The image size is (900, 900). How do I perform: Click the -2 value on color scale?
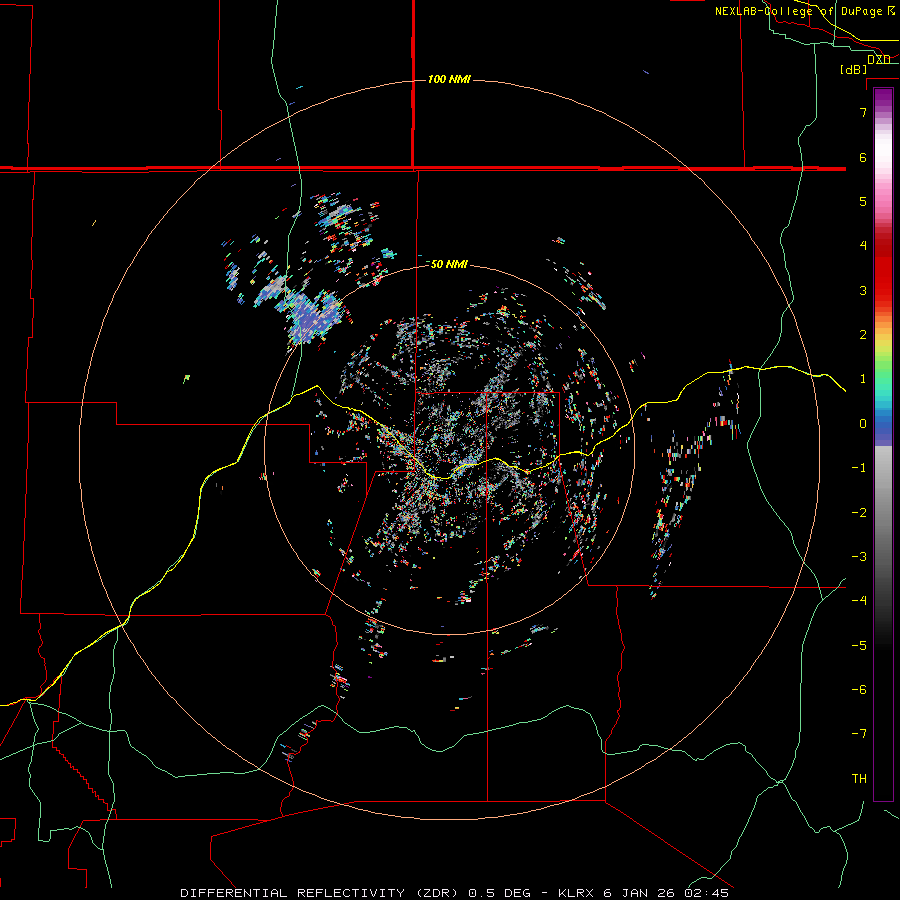tap(859, 513)
